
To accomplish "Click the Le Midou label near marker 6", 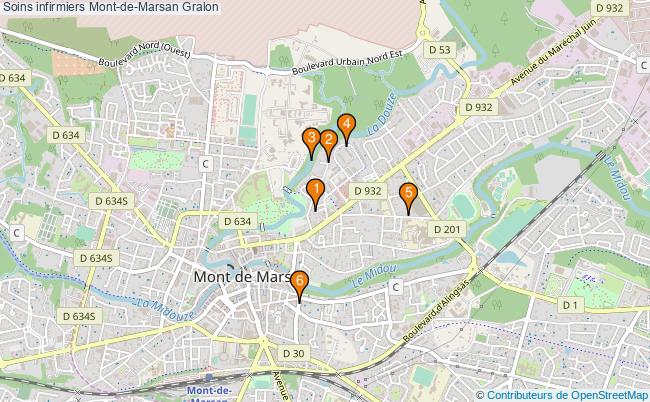I will point(374,276).
